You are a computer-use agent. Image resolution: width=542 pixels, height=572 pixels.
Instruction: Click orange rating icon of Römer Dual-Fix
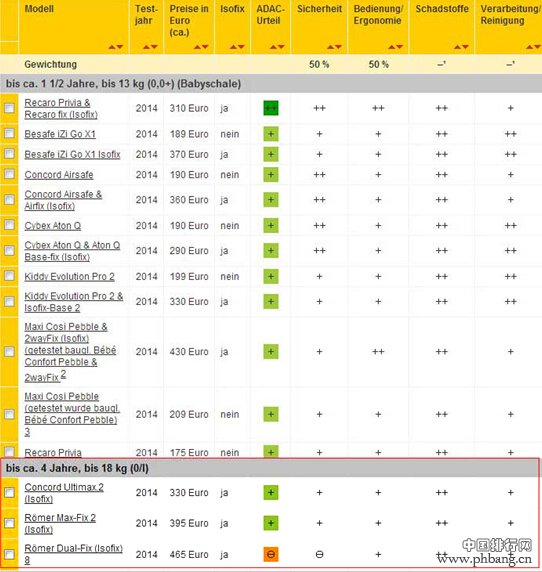[x=271, y=554]
